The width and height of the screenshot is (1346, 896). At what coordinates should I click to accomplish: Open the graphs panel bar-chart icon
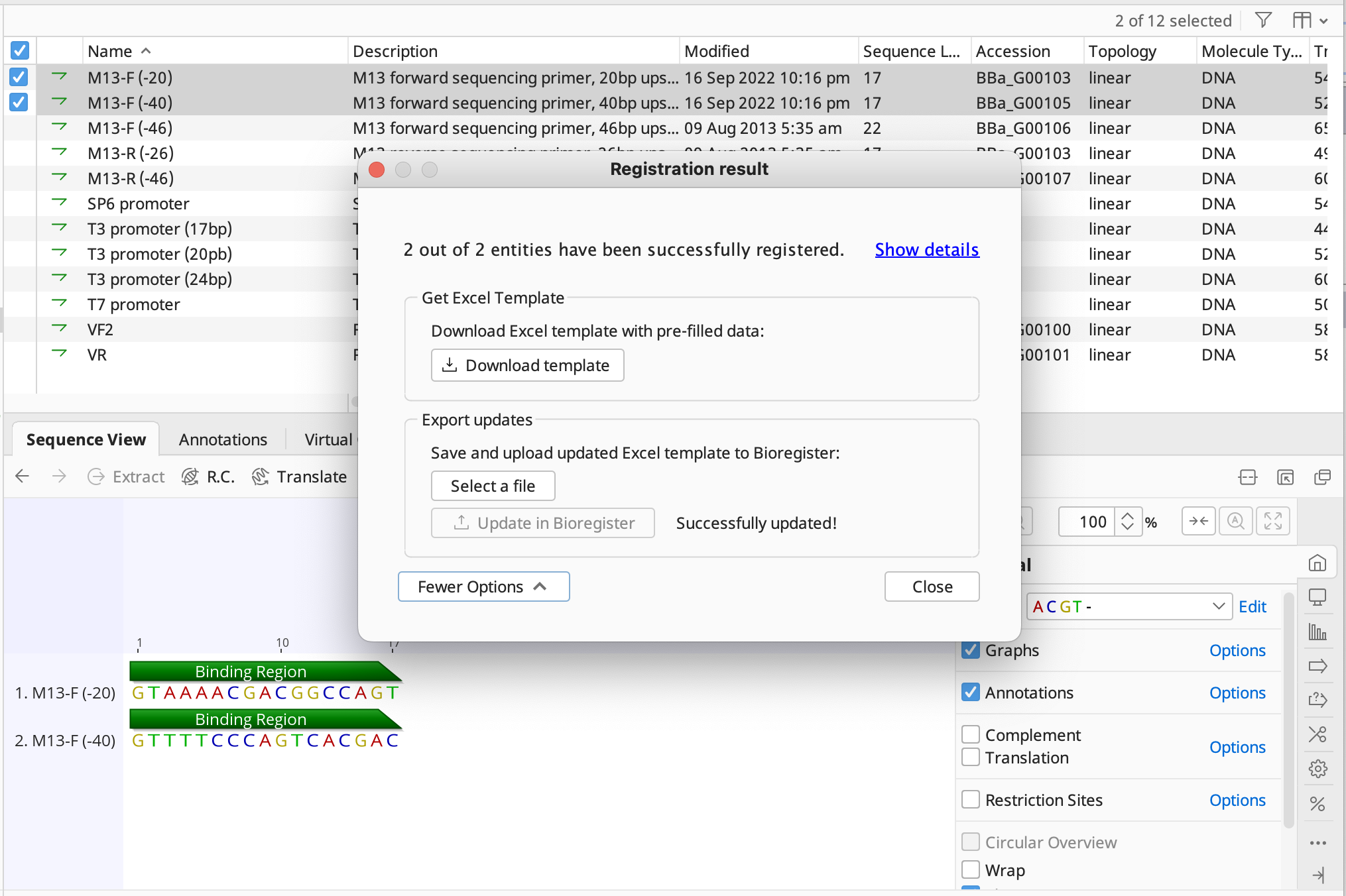click(x=1317, y=632)
